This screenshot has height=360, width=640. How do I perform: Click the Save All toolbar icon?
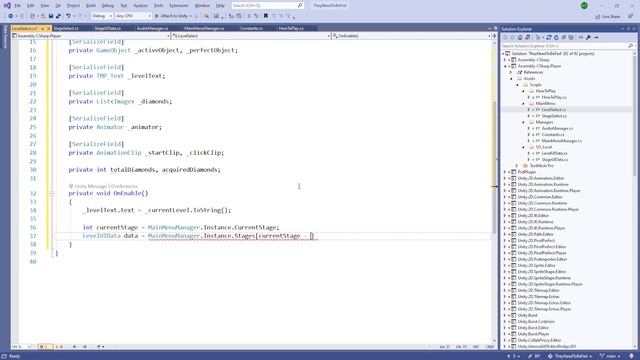point(58,16)
